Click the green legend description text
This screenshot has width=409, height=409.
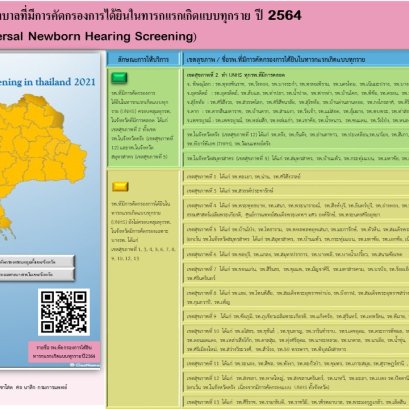(x=143, y=125)
